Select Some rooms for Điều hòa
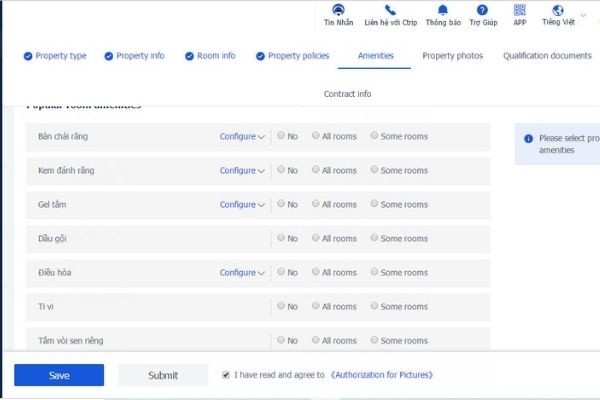 click(374, 271)
